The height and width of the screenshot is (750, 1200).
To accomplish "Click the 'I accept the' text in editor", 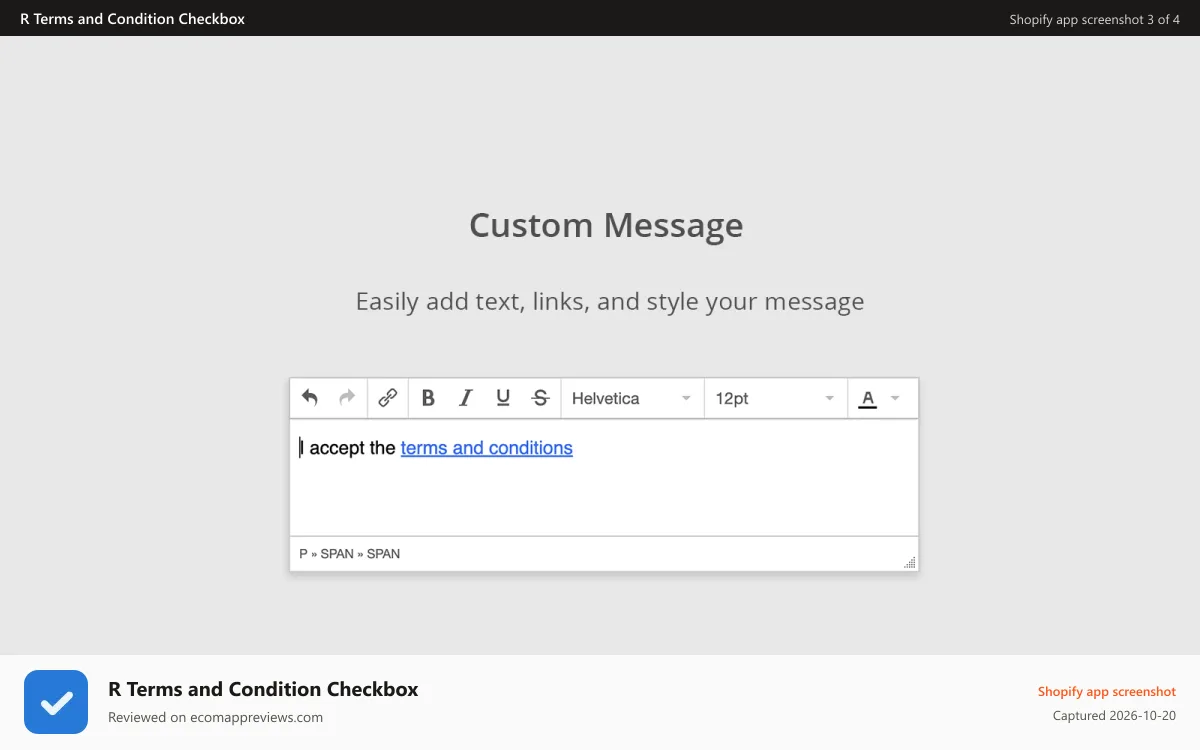I will click(348, 448).
